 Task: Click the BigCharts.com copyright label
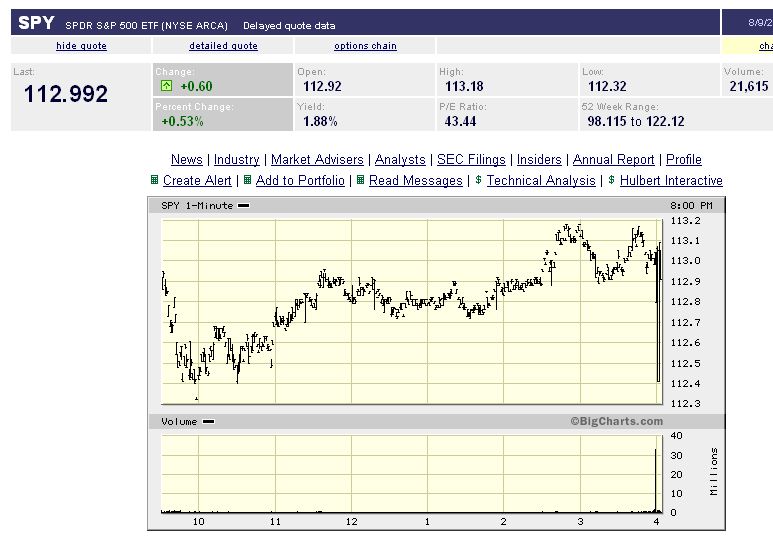pos(617,421)
